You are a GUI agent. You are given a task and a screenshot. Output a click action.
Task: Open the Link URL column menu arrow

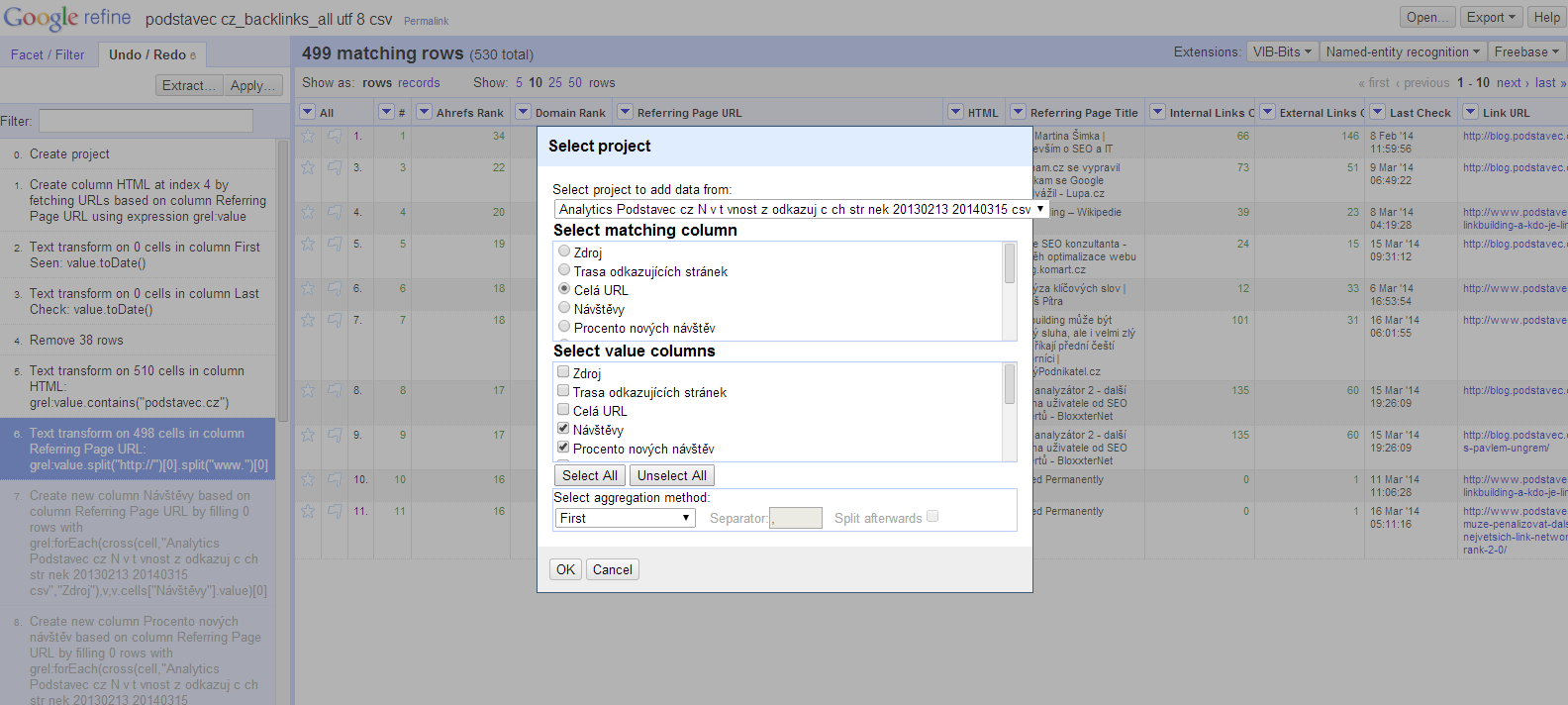click(1470, 112)
